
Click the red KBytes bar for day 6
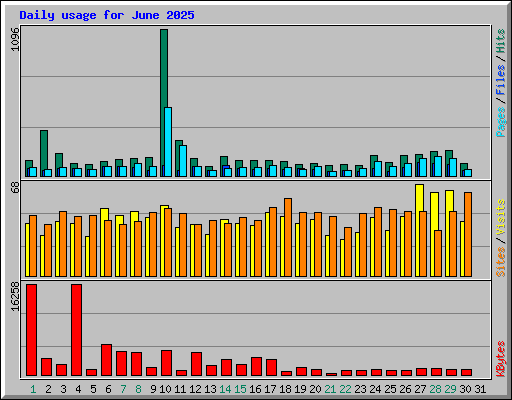click(x=106, y=360)
